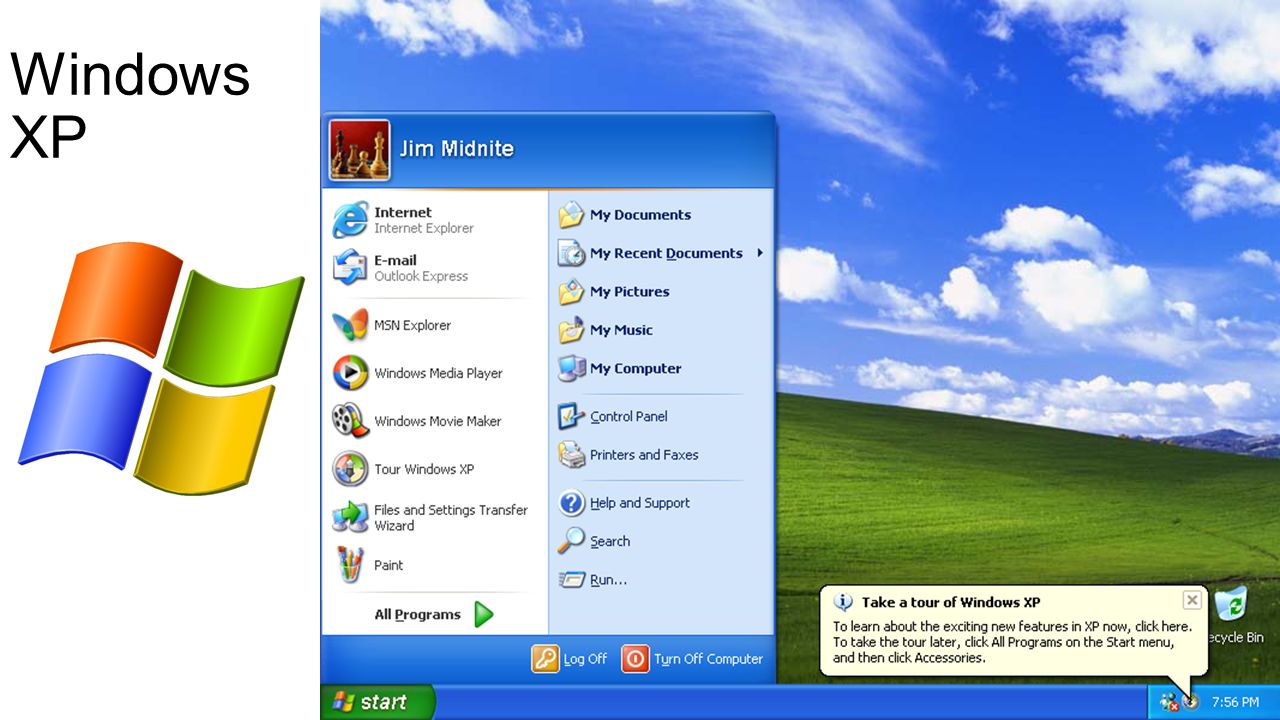Viewport: 1280px width, 720px height.
Task: Click Jim Midnite user name text
Action: pos(456,149)
